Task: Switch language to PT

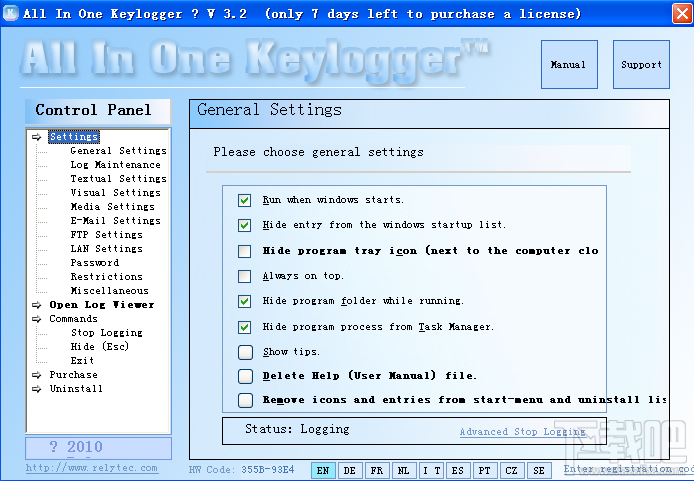Action: pyautogui.click(x=484, y=470)
